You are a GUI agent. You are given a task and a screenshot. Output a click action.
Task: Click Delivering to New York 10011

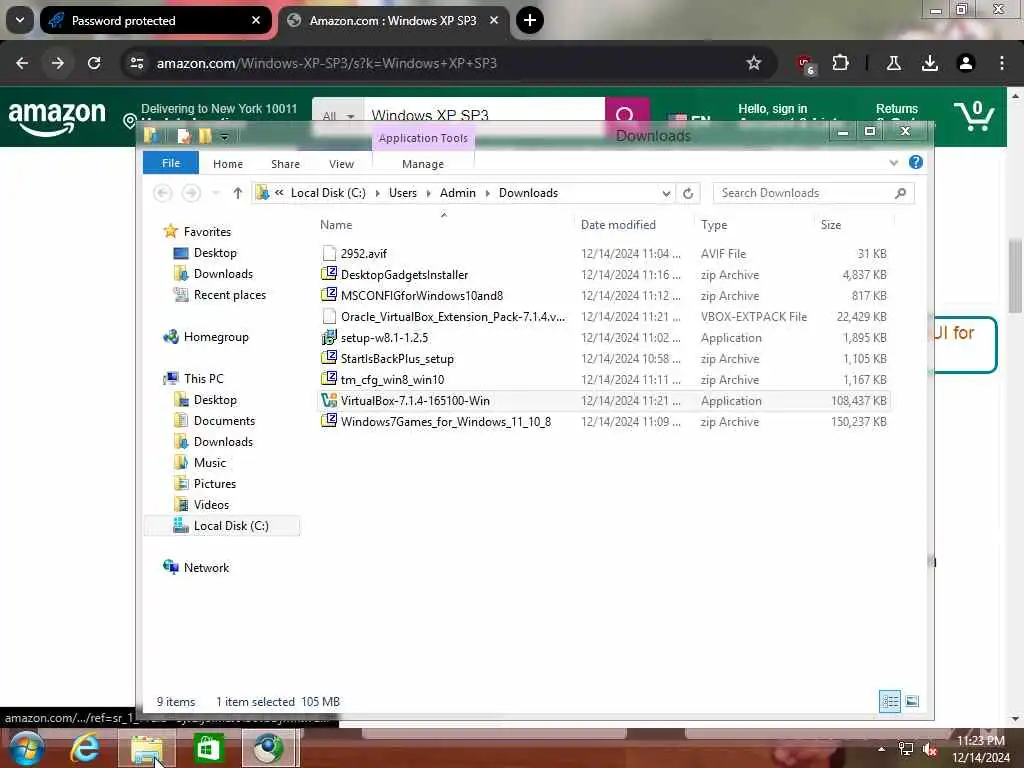point(219,108)
